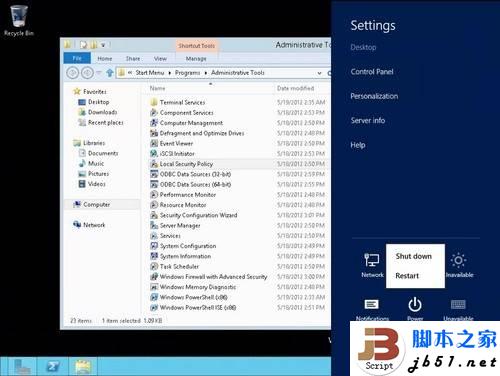
Task: Sort by Date modified column header
Action: (295, 88)
